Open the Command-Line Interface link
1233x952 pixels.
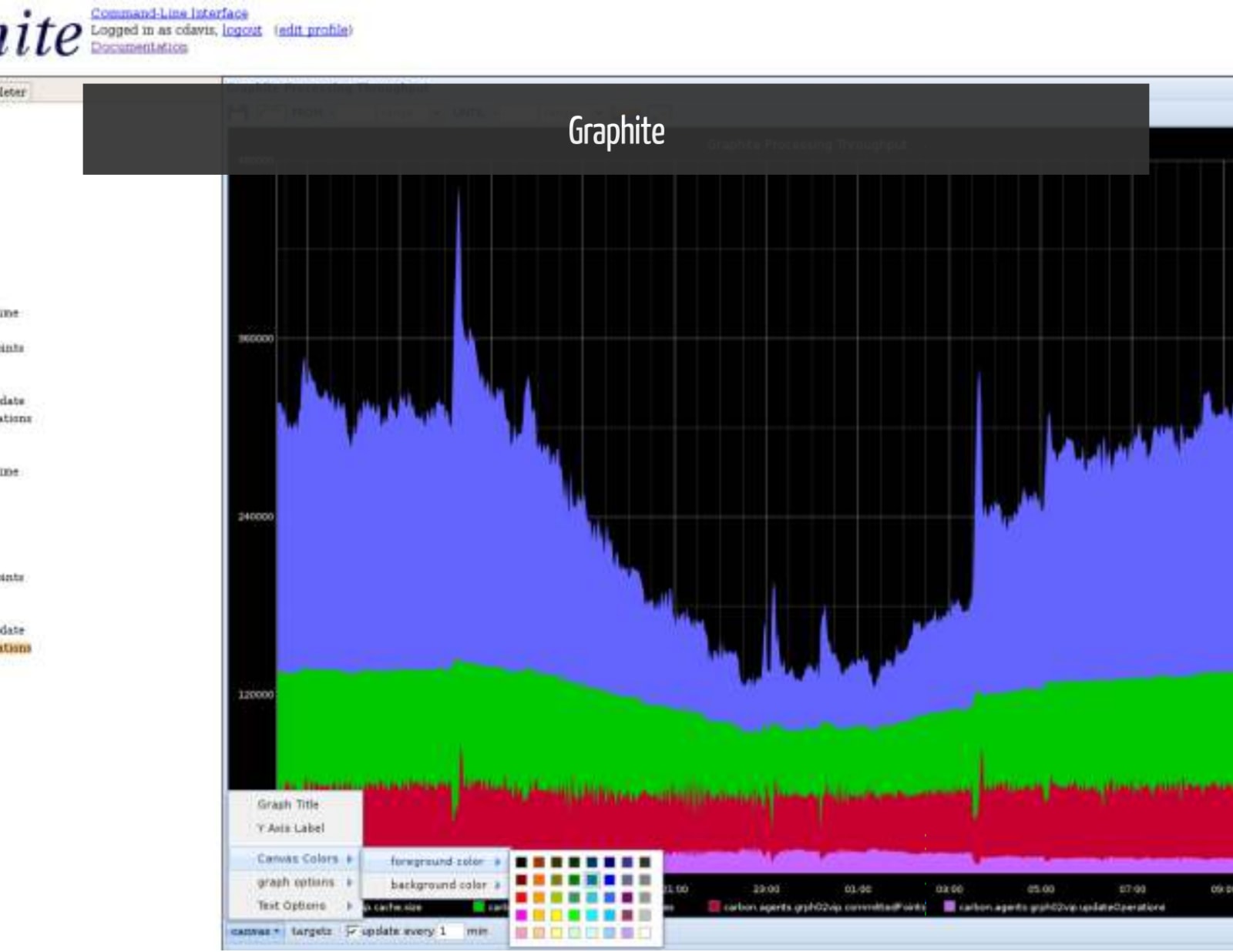pos(170,13)
